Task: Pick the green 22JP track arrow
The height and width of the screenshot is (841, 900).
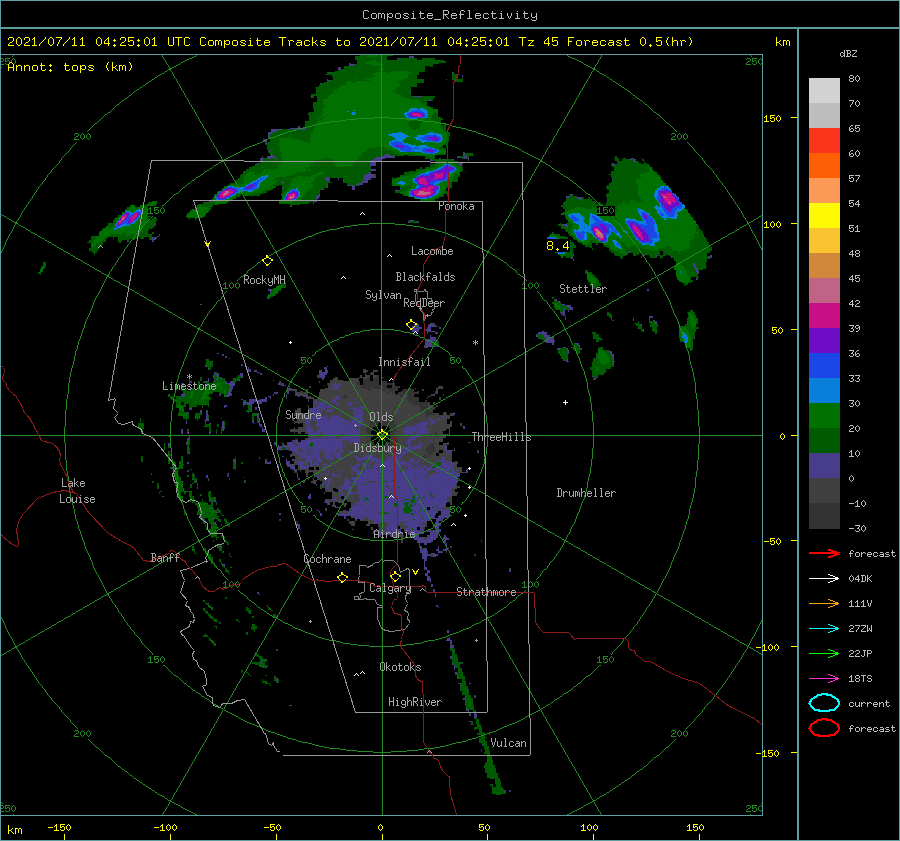Action: tap(824, 653)
